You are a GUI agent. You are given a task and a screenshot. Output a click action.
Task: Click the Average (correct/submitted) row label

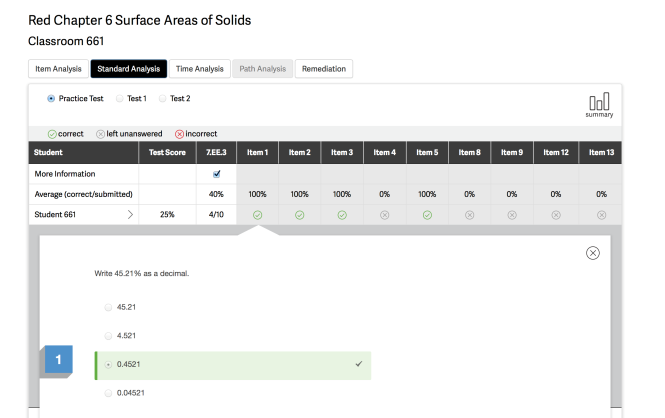[84, 194]
